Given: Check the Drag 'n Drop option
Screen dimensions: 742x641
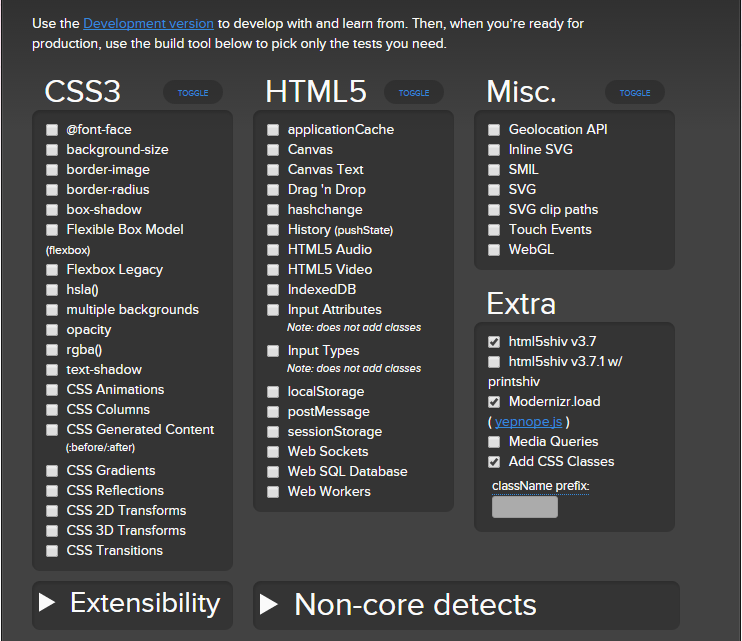Looking at the screenshot, I should (273, 190).
